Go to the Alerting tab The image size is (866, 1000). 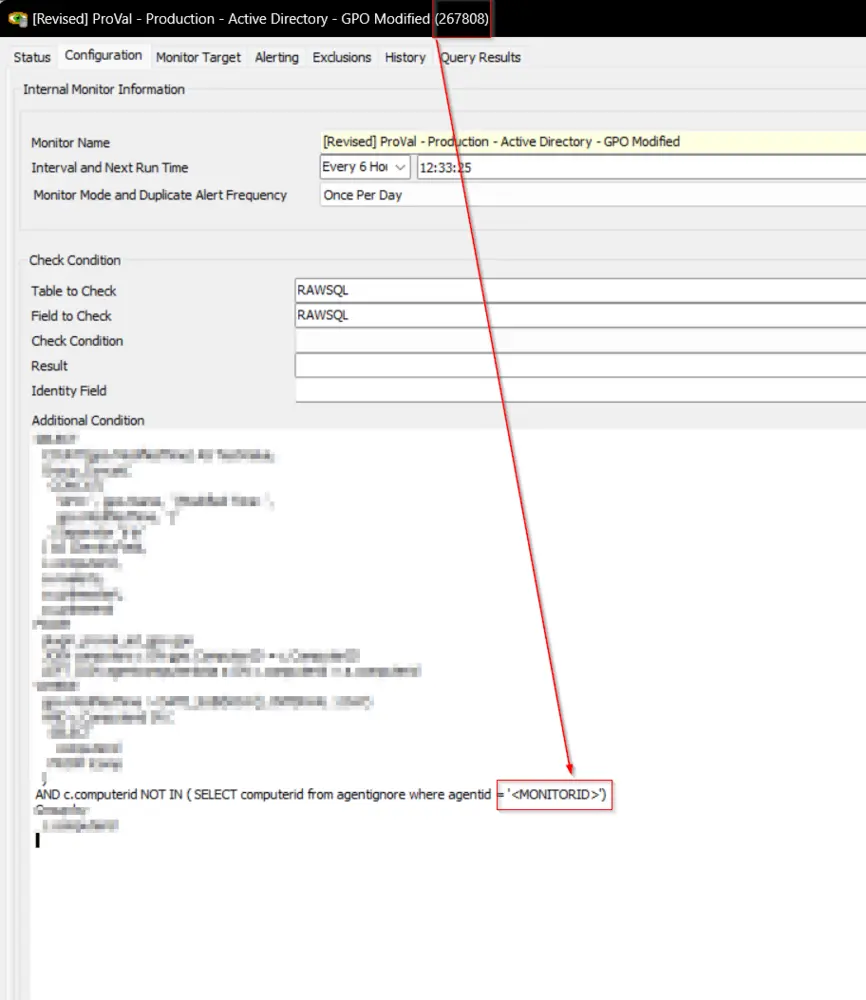click(x=277, y=57)
